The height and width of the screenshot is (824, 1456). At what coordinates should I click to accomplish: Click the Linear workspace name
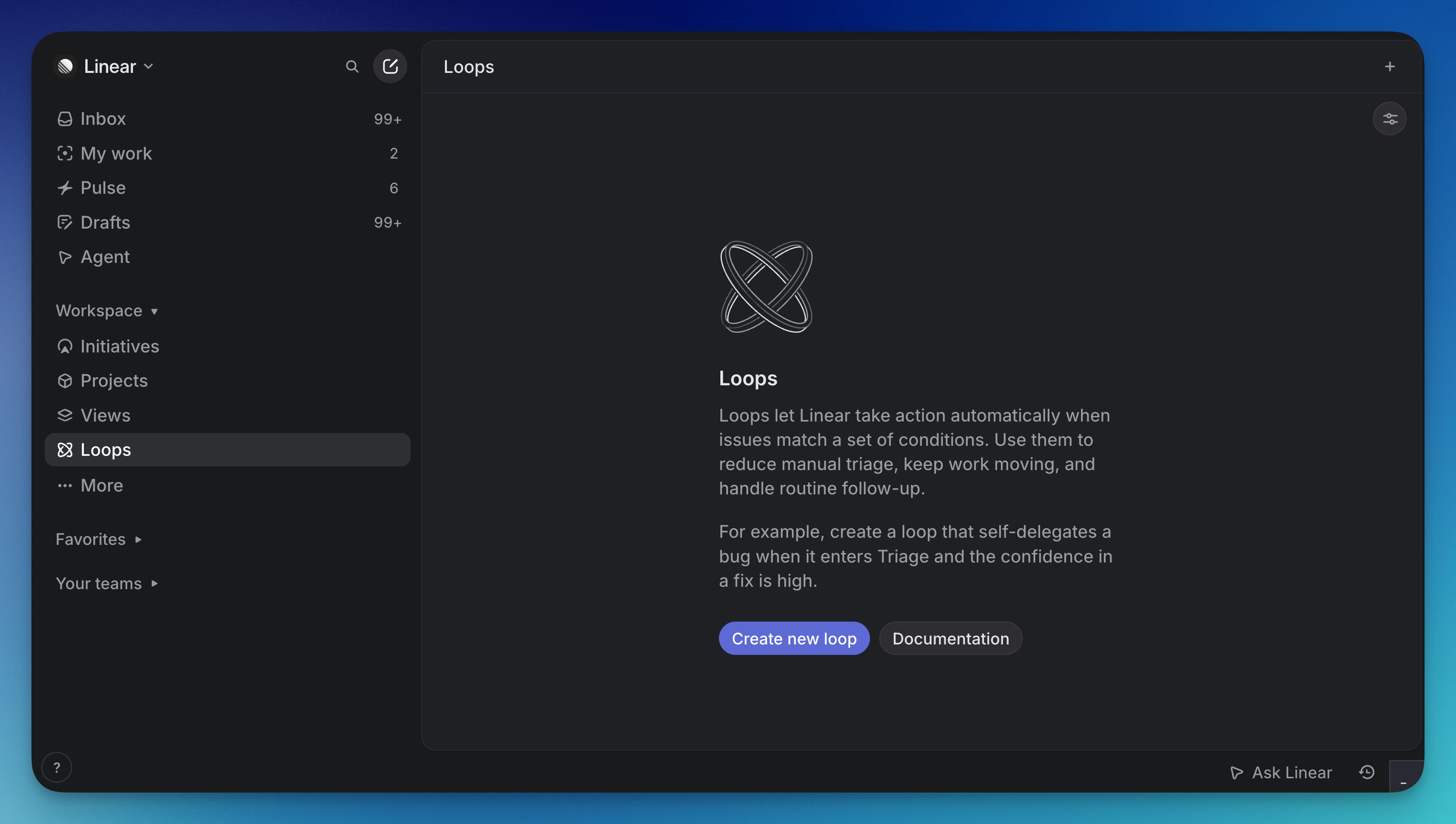(110, 67)
